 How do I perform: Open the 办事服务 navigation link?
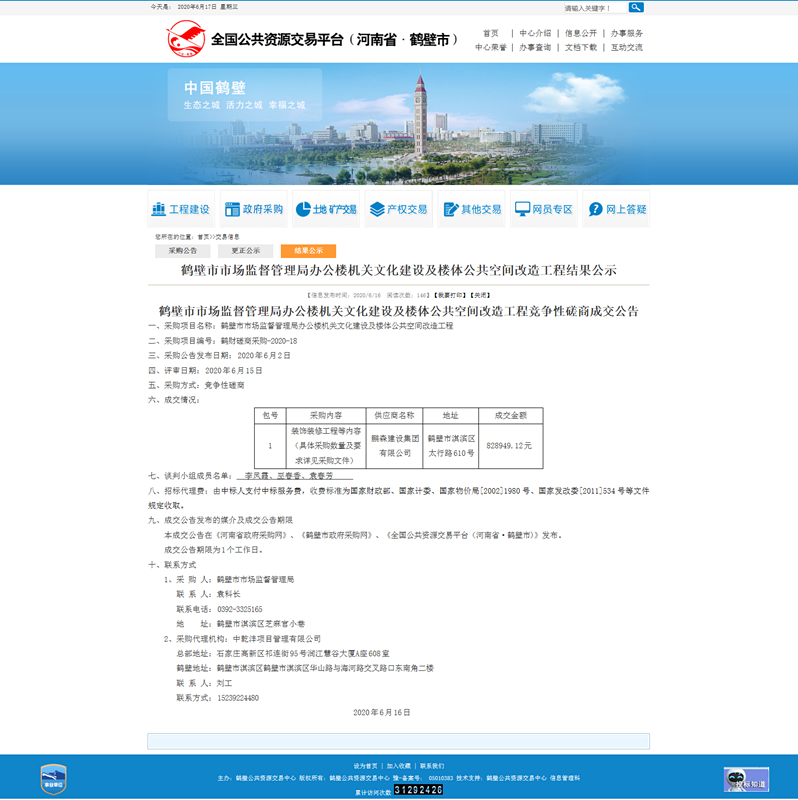(627, 33)
